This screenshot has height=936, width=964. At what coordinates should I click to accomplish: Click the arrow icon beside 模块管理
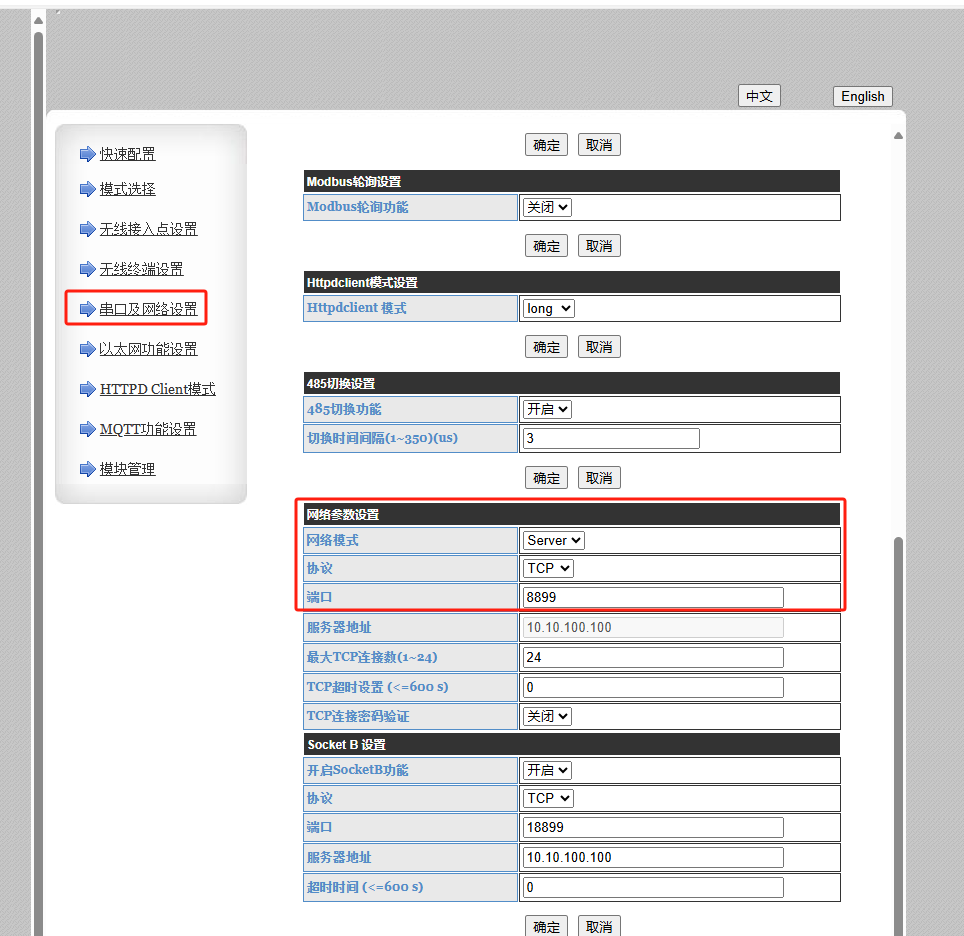(87, 469)
